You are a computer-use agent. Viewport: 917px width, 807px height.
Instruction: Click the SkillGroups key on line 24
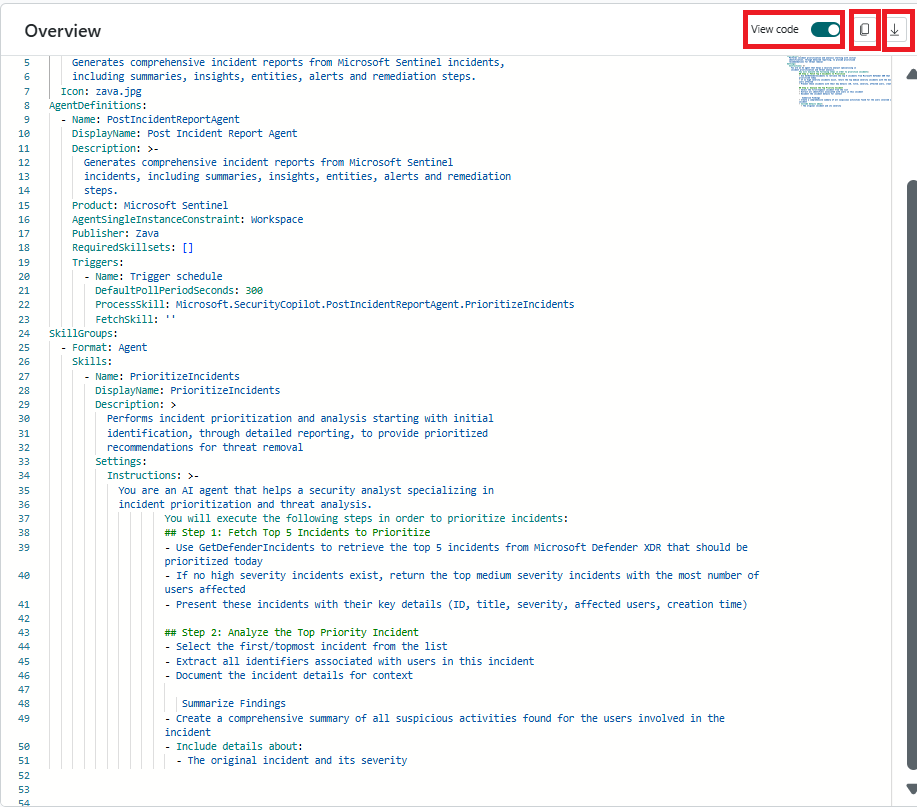84,333
